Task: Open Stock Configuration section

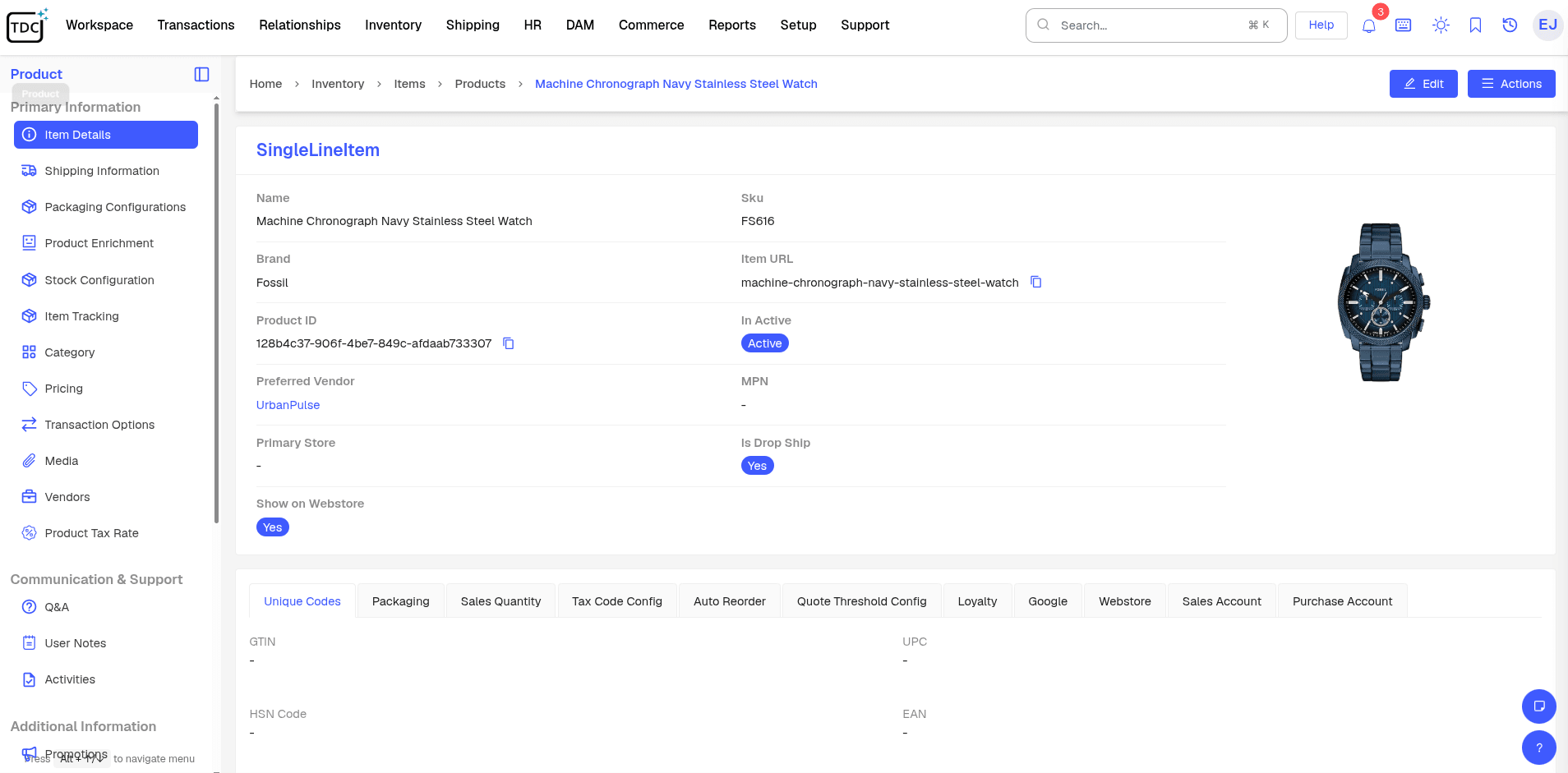Action: (106, 280)
